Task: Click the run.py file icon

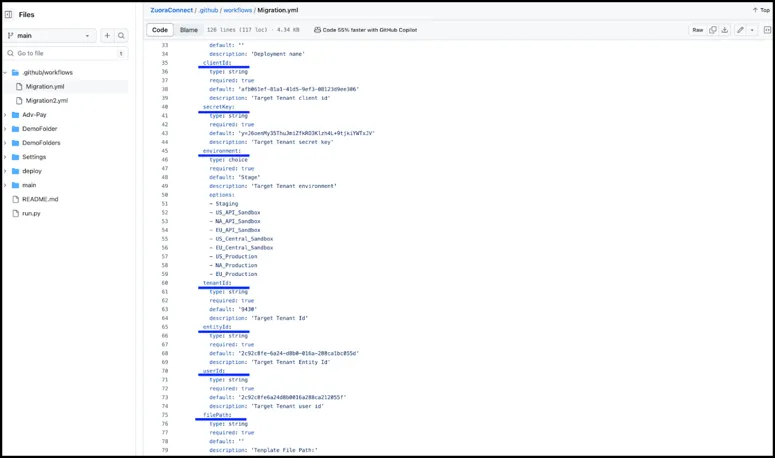Action: point(15,213)
